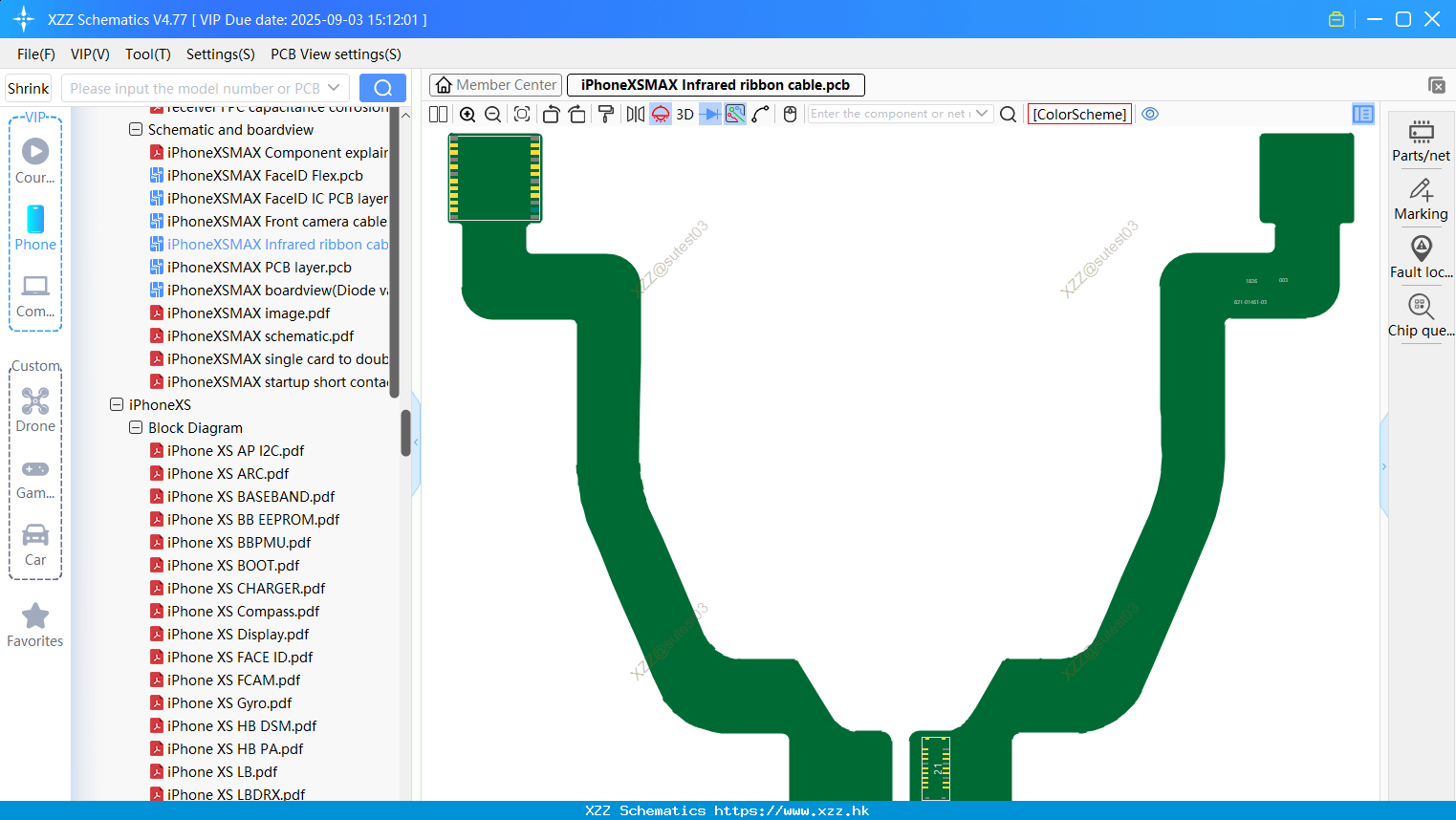
Task: Select the curved route line tool
Action: (761, 114)
